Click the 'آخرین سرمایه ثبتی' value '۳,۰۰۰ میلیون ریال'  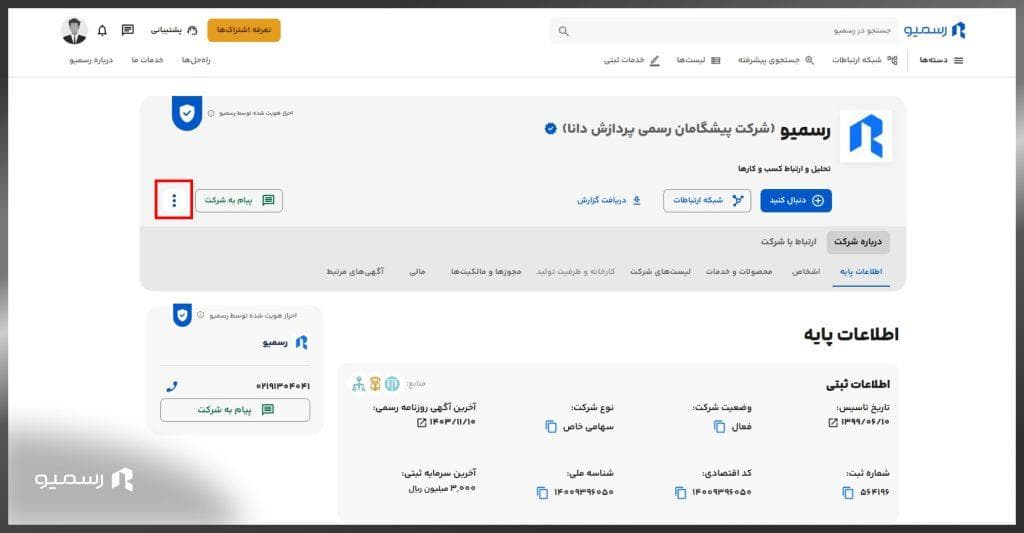[x=442, y=489]
